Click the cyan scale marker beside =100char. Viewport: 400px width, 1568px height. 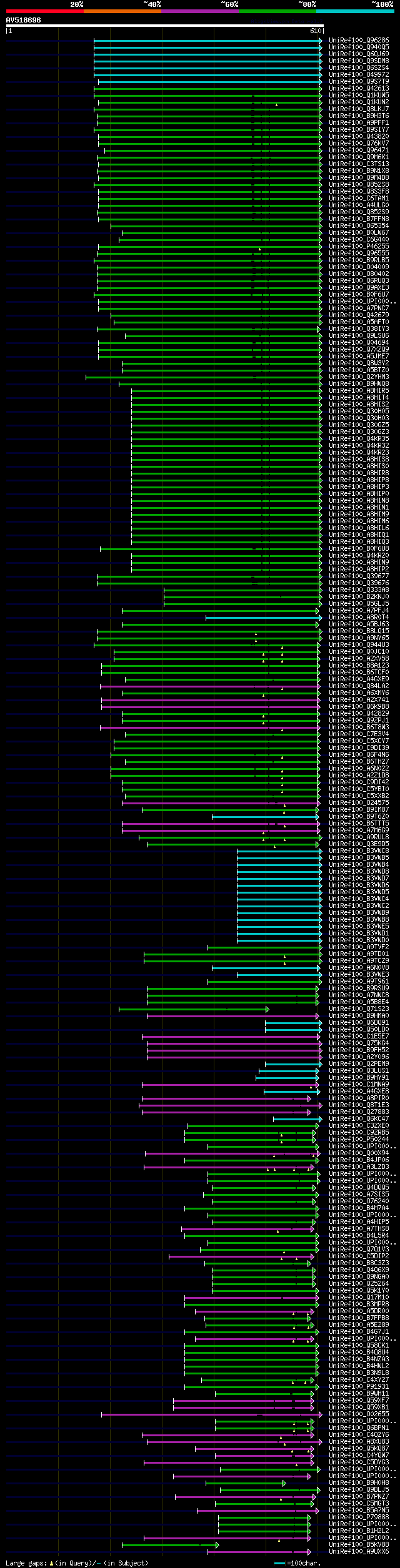(x=280, y=1563)
